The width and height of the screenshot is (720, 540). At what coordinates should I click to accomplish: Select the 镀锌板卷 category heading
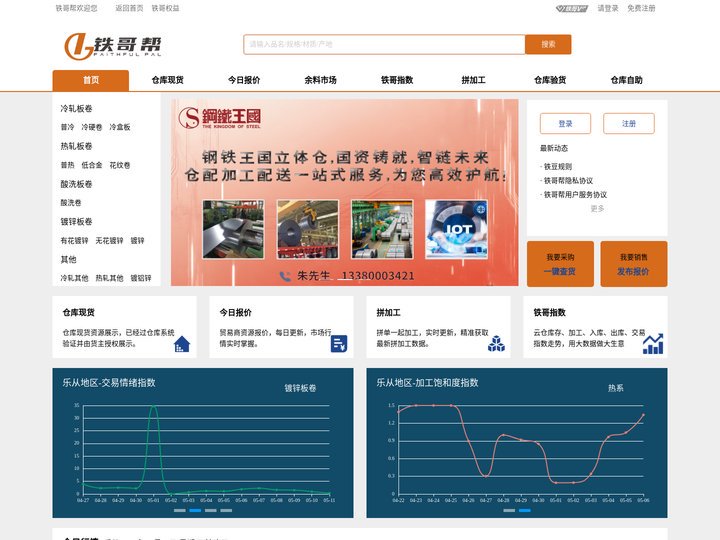(76, 222)
